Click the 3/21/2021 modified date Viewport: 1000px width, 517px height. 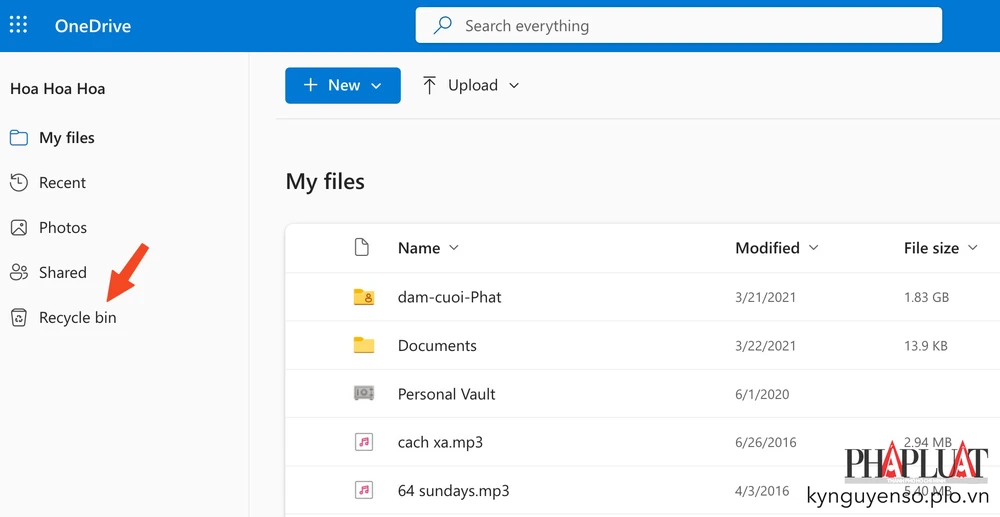[x=765, y=297]
